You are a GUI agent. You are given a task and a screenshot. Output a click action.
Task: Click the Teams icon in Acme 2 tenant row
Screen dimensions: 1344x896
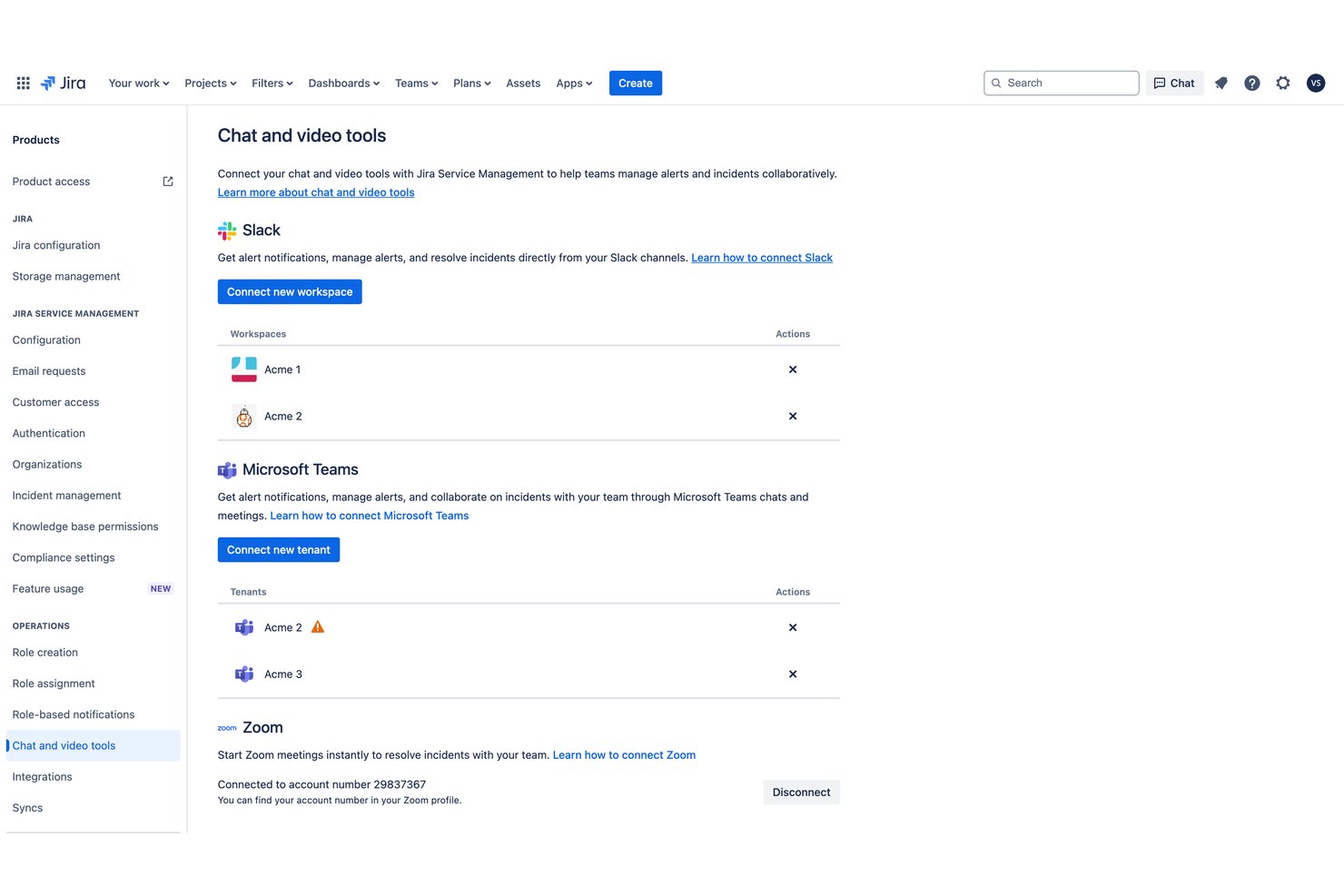244,627
